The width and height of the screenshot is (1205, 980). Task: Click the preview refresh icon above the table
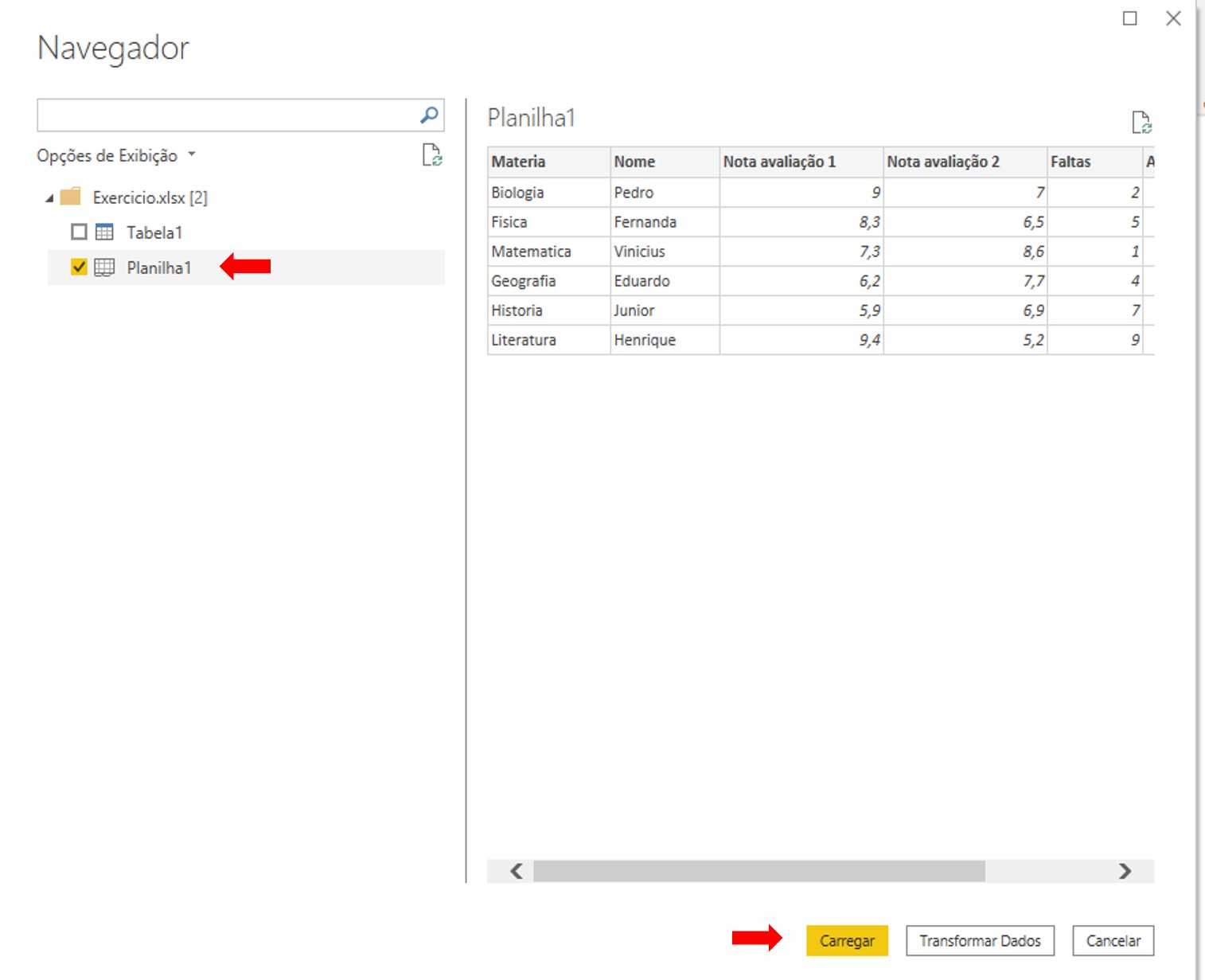(1142, 123)
